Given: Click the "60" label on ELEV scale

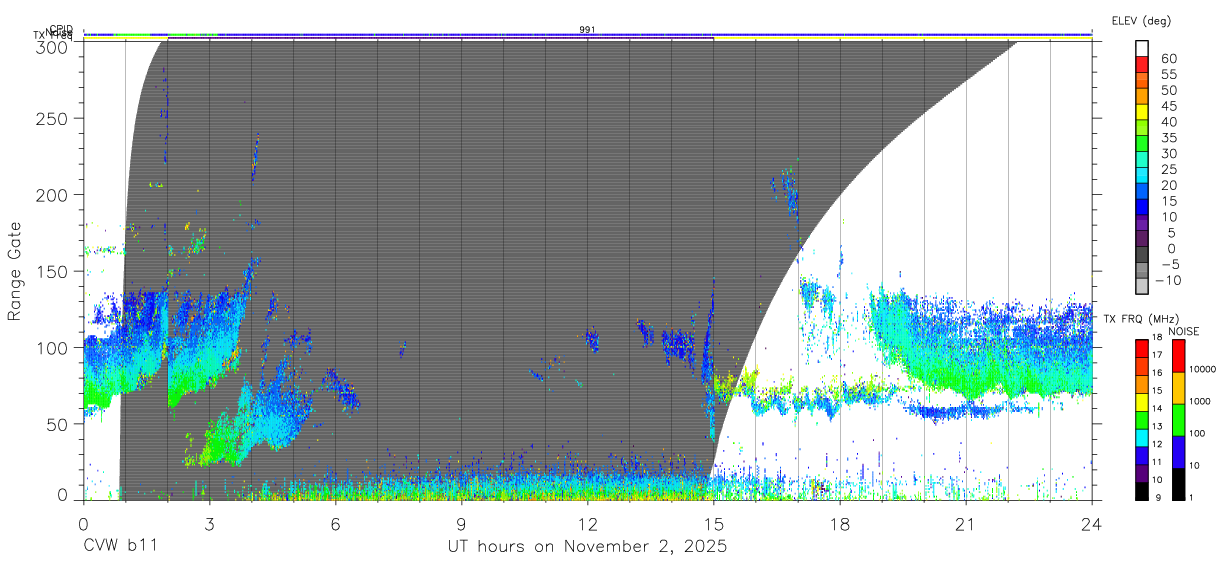Looking at the screenshot, I should click(1168, 59).
